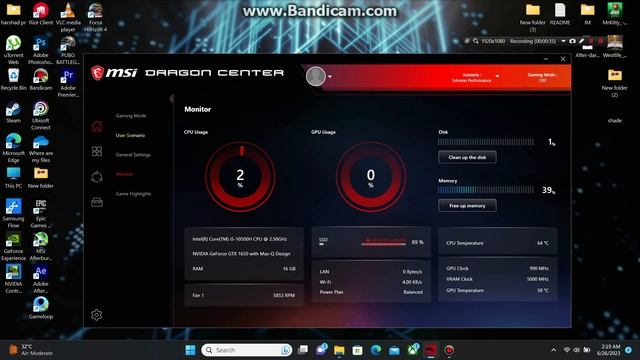Click the Disk usage bar

(x=486, y=142)
